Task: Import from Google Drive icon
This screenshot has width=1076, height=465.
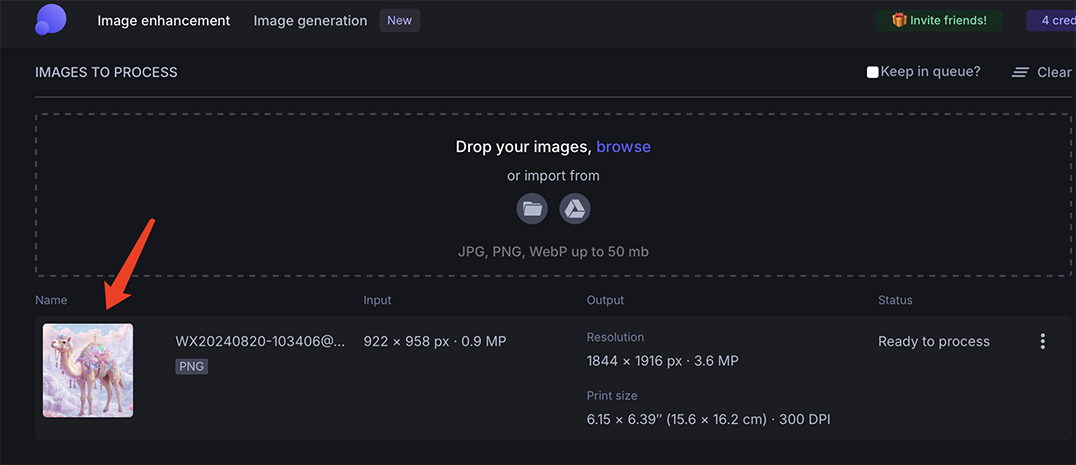Action: [x=575, y=209]
